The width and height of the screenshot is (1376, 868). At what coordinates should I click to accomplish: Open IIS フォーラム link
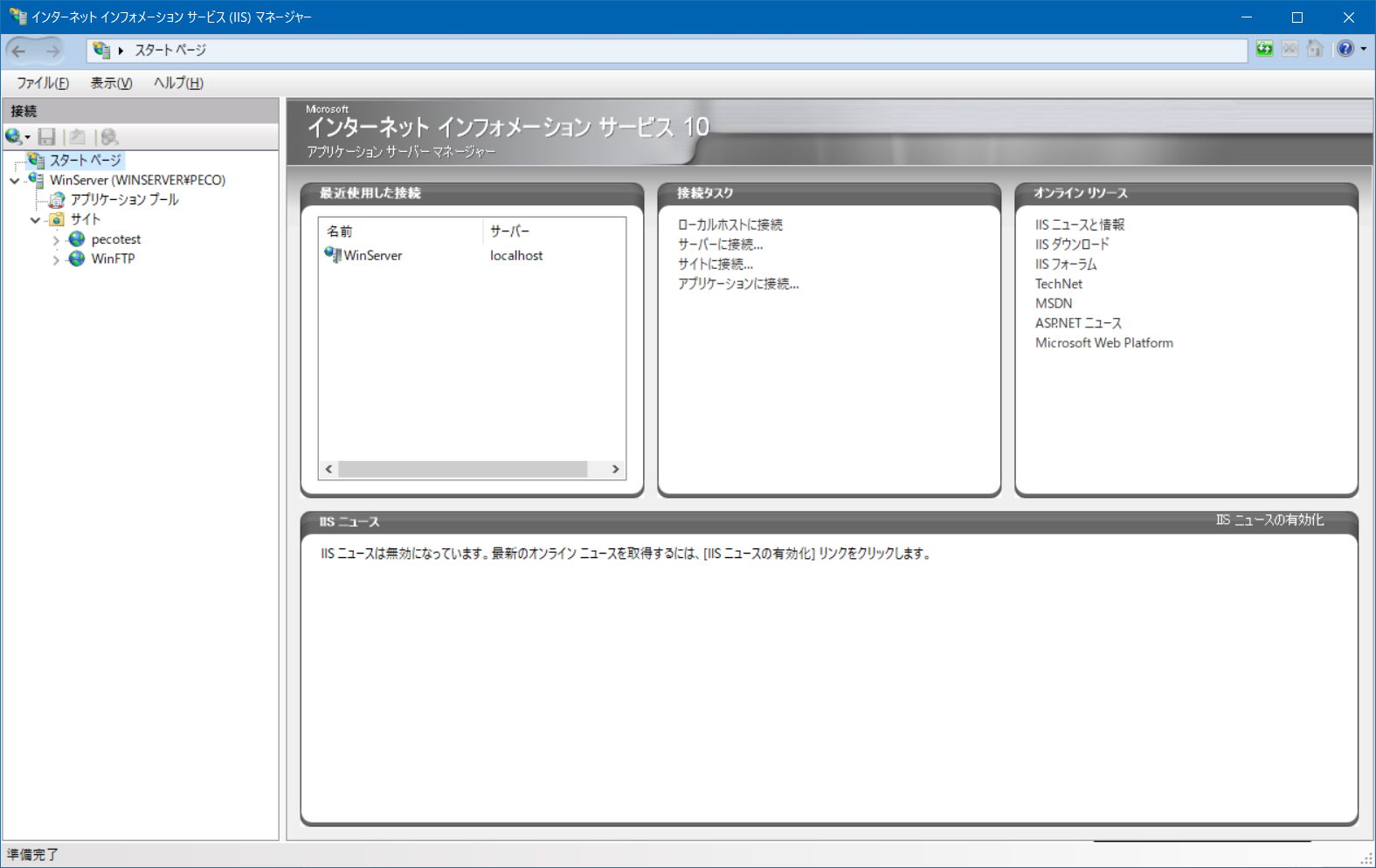tap(1066, 264)
